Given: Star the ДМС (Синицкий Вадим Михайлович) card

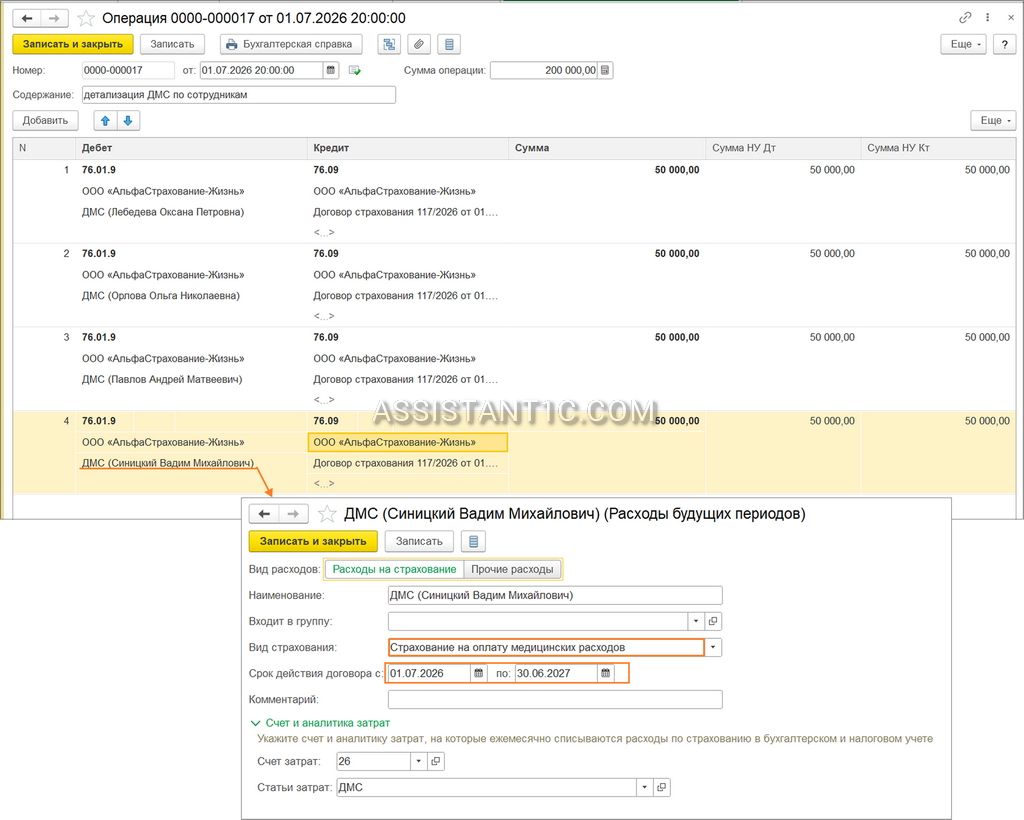Looking at the screenshot, I should [327, 514].
